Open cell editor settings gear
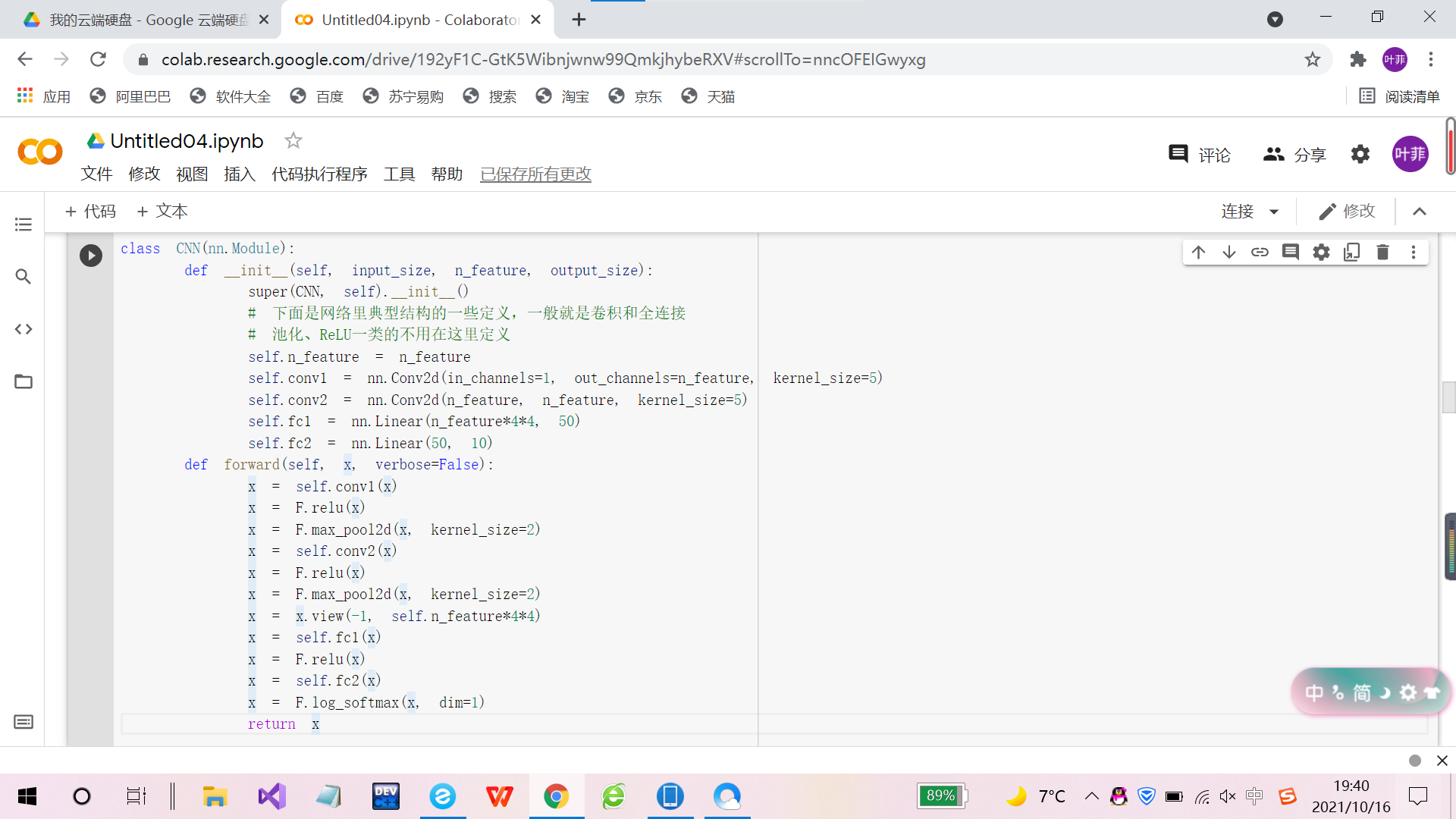The height and width of the screenshot is (819, 1456). (x=1321, y=253)
